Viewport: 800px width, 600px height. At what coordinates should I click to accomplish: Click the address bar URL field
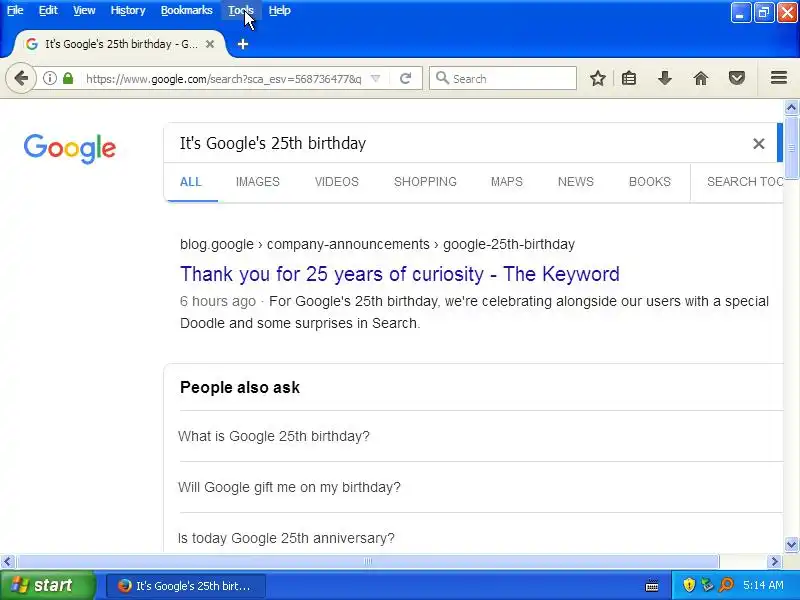pyautogui.click(x=223, y=79)
